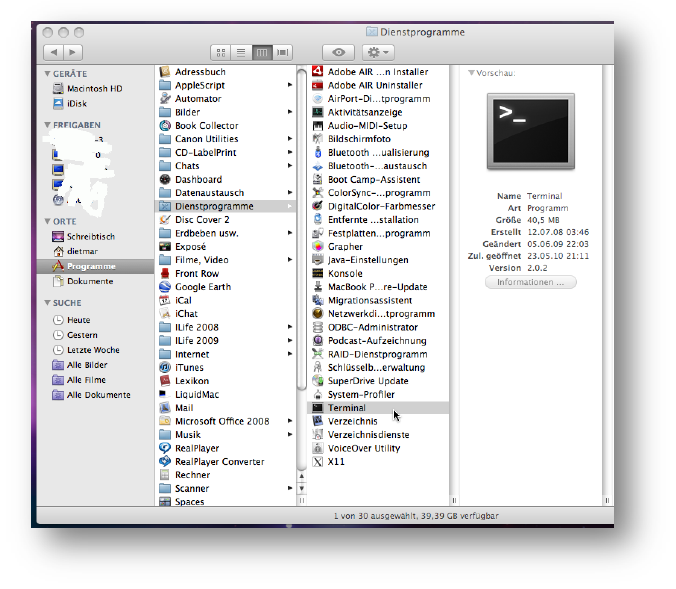
Task: Switch to Cover Flow view mode
Action: pos(282,53)
